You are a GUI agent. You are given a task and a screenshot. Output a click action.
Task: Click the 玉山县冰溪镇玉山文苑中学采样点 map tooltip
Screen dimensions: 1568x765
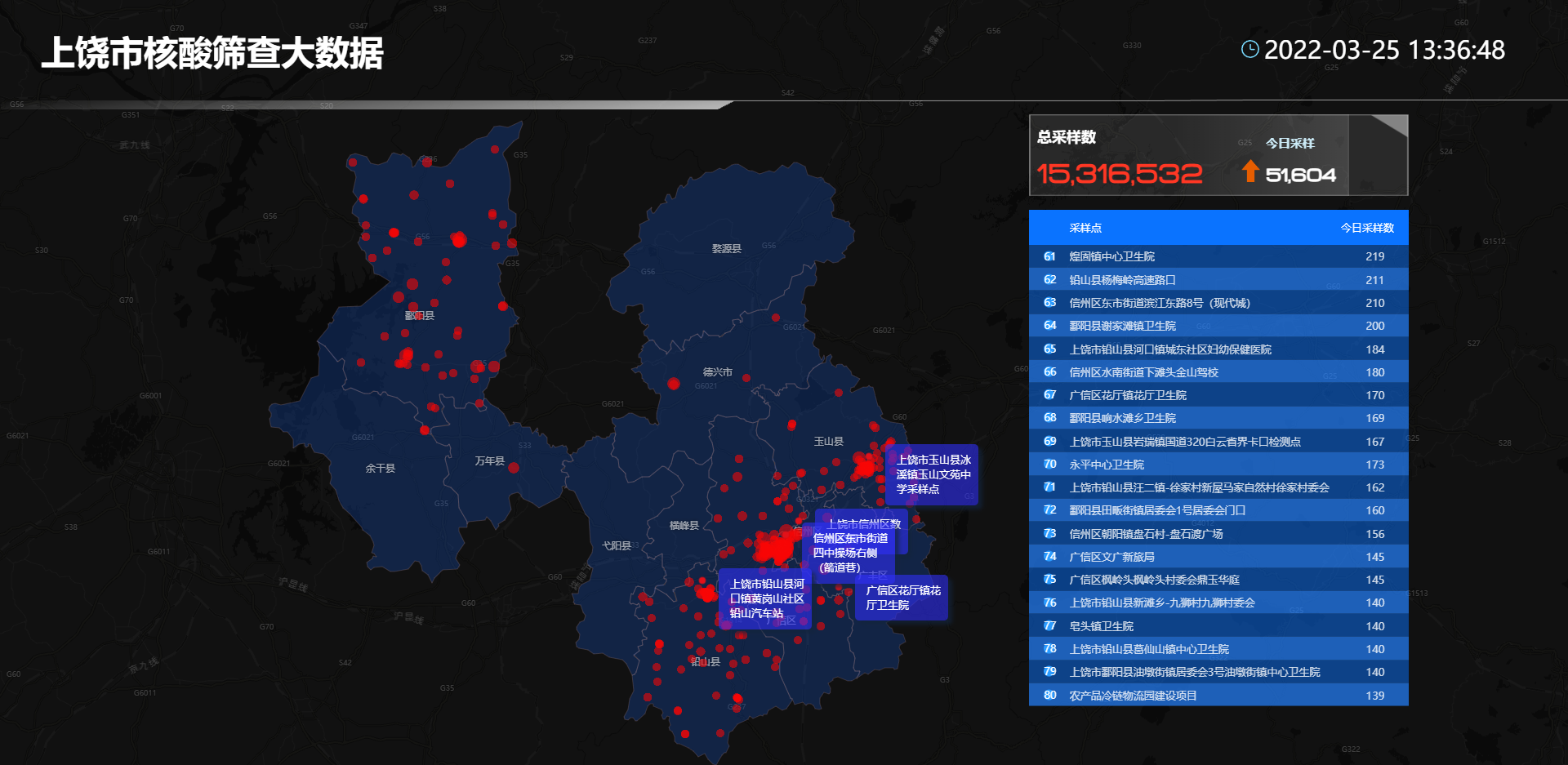coord(932,474)
